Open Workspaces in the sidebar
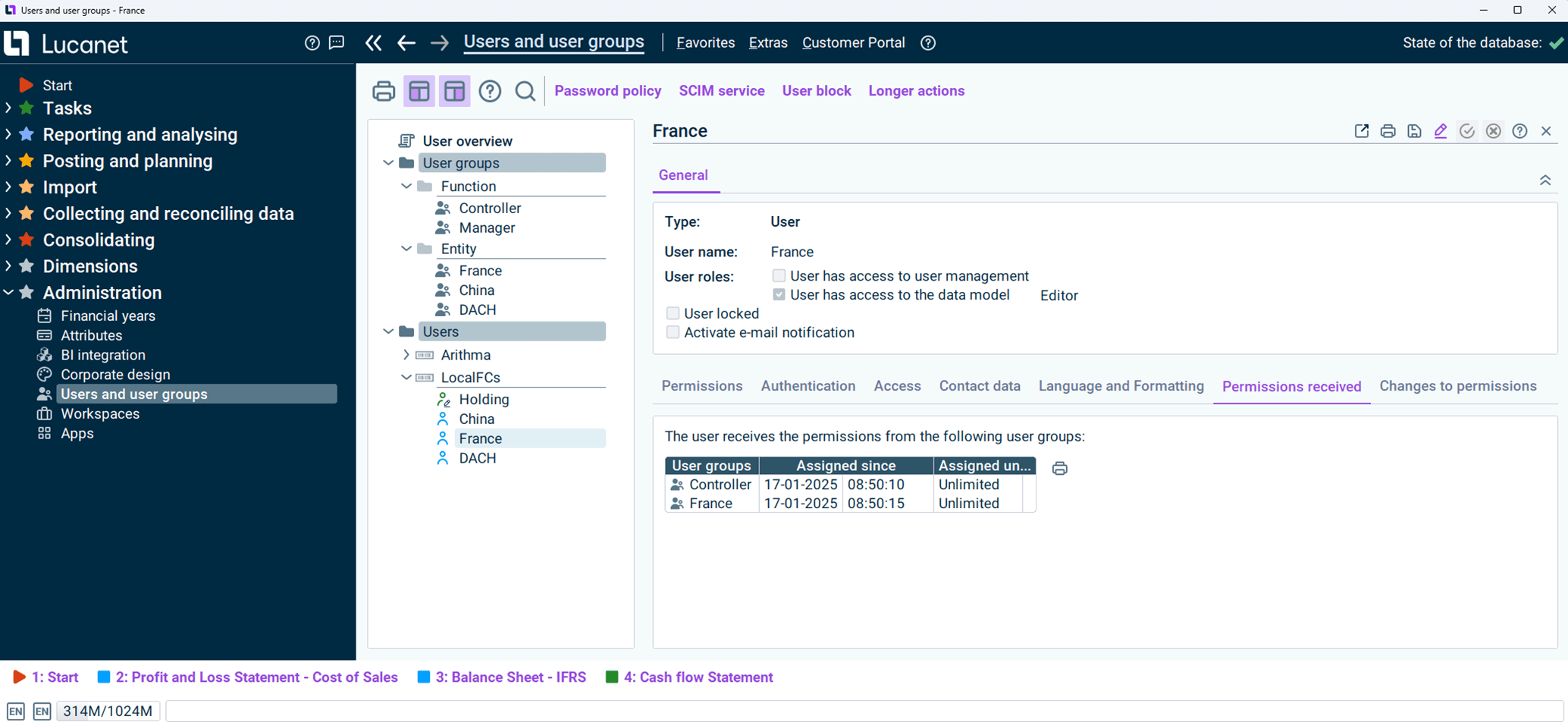1568x722 pixels. click(100, 414)
